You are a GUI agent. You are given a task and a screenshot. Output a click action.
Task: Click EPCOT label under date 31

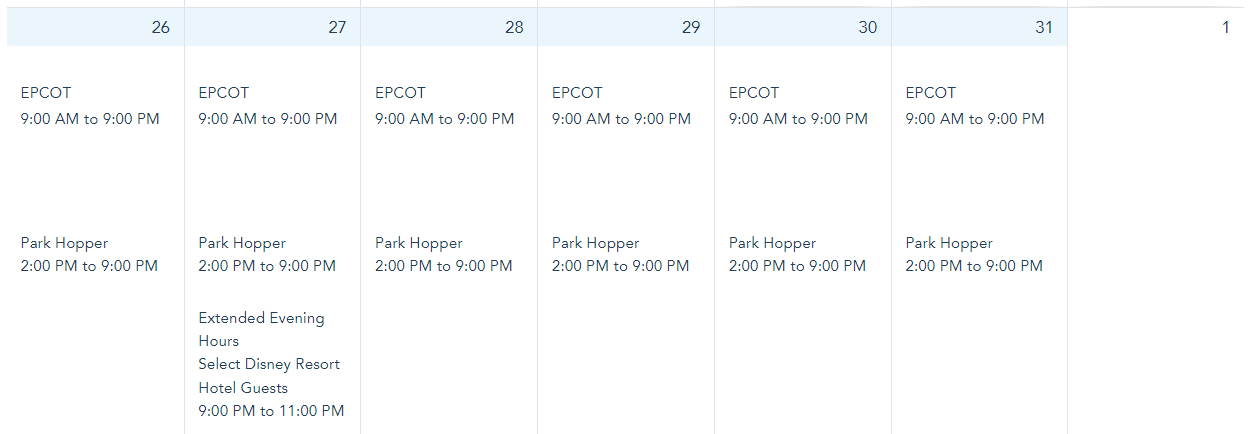(931, 93)
